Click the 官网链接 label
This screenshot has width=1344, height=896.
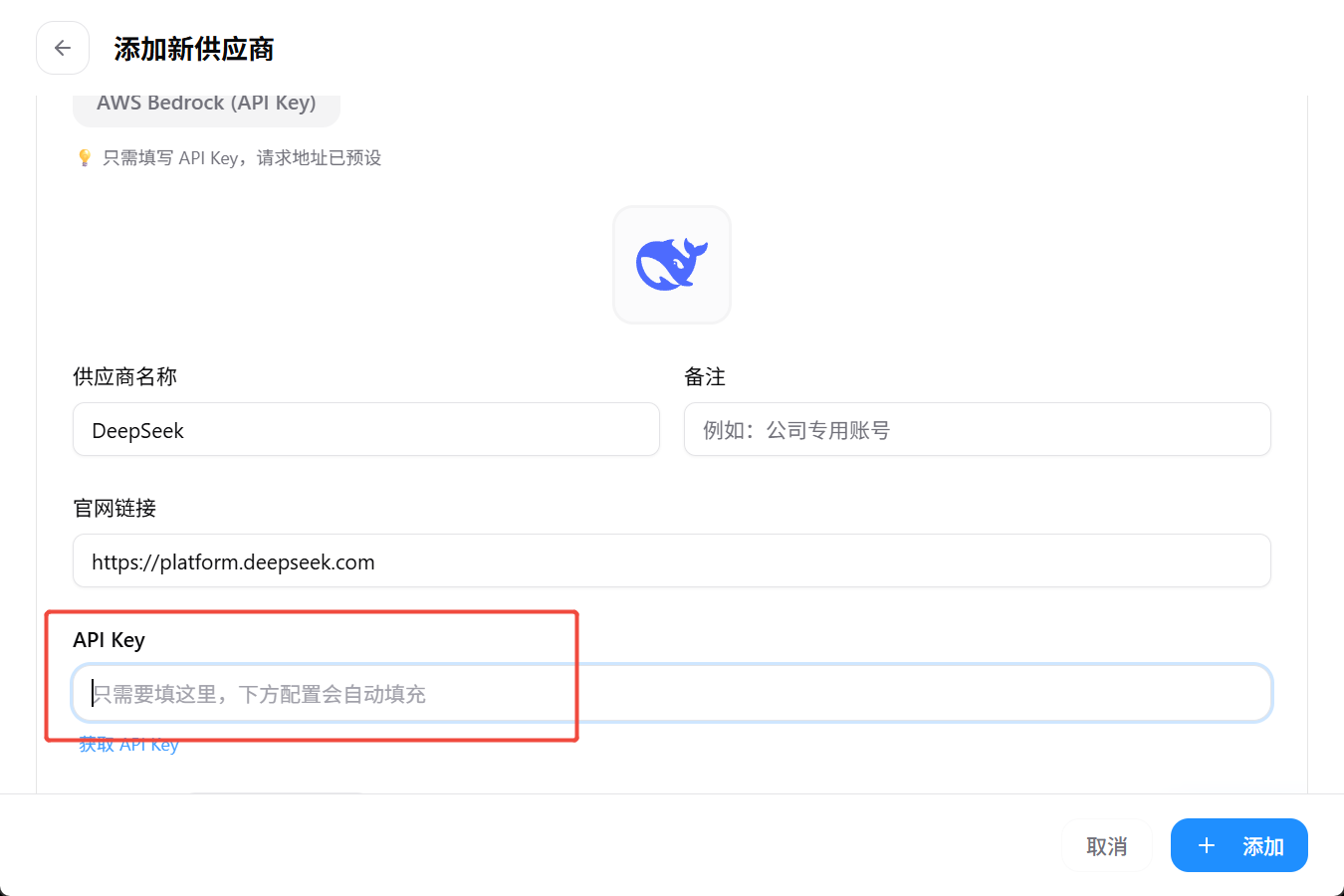click(x=114, y=509)
